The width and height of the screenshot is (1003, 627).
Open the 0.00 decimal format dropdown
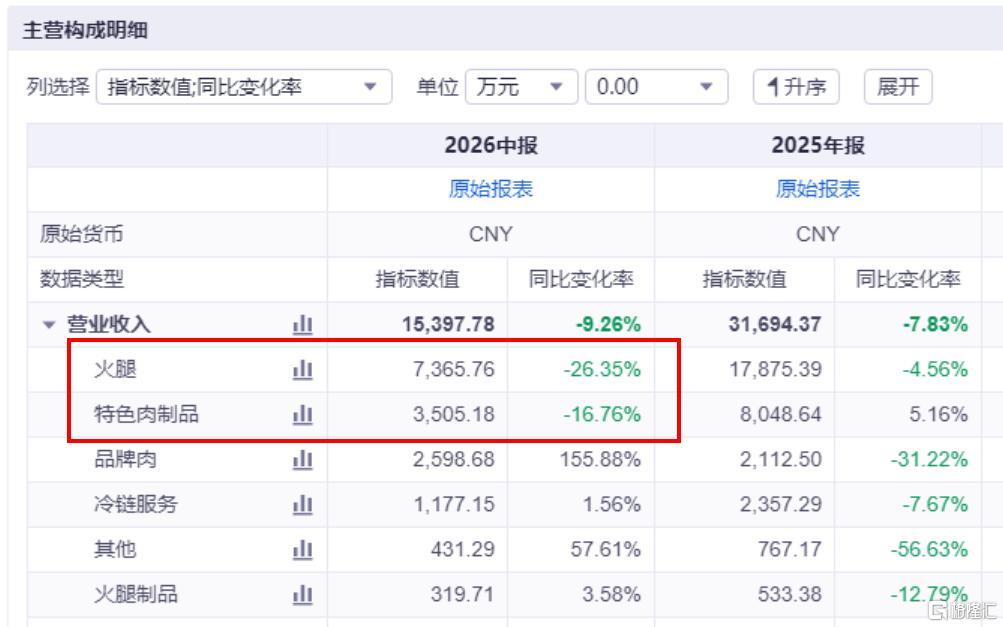(x=656, y=86)
